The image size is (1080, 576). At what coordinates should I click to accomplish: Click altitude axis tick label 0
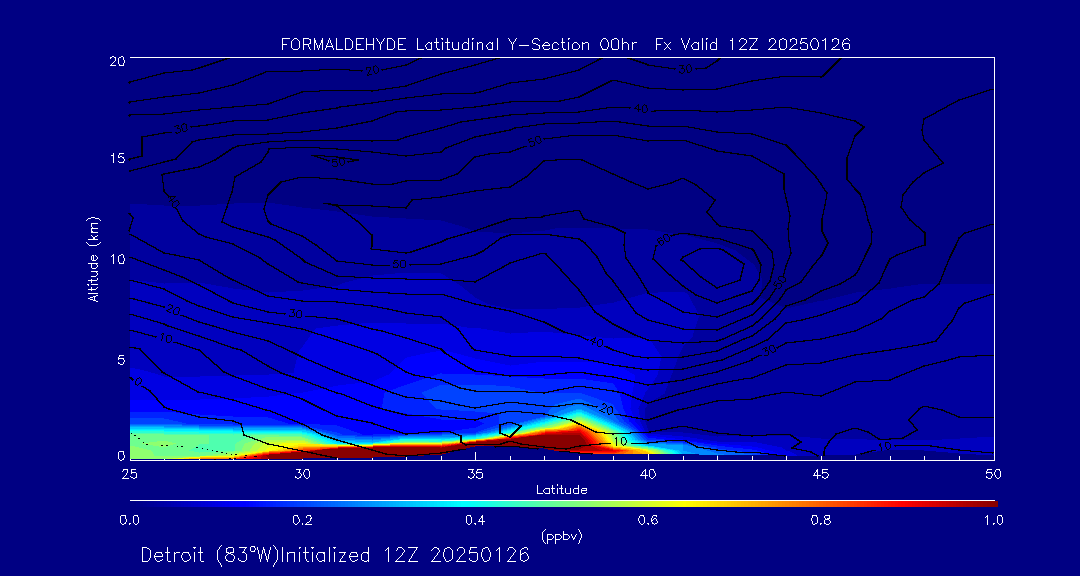tap(120, 455)
